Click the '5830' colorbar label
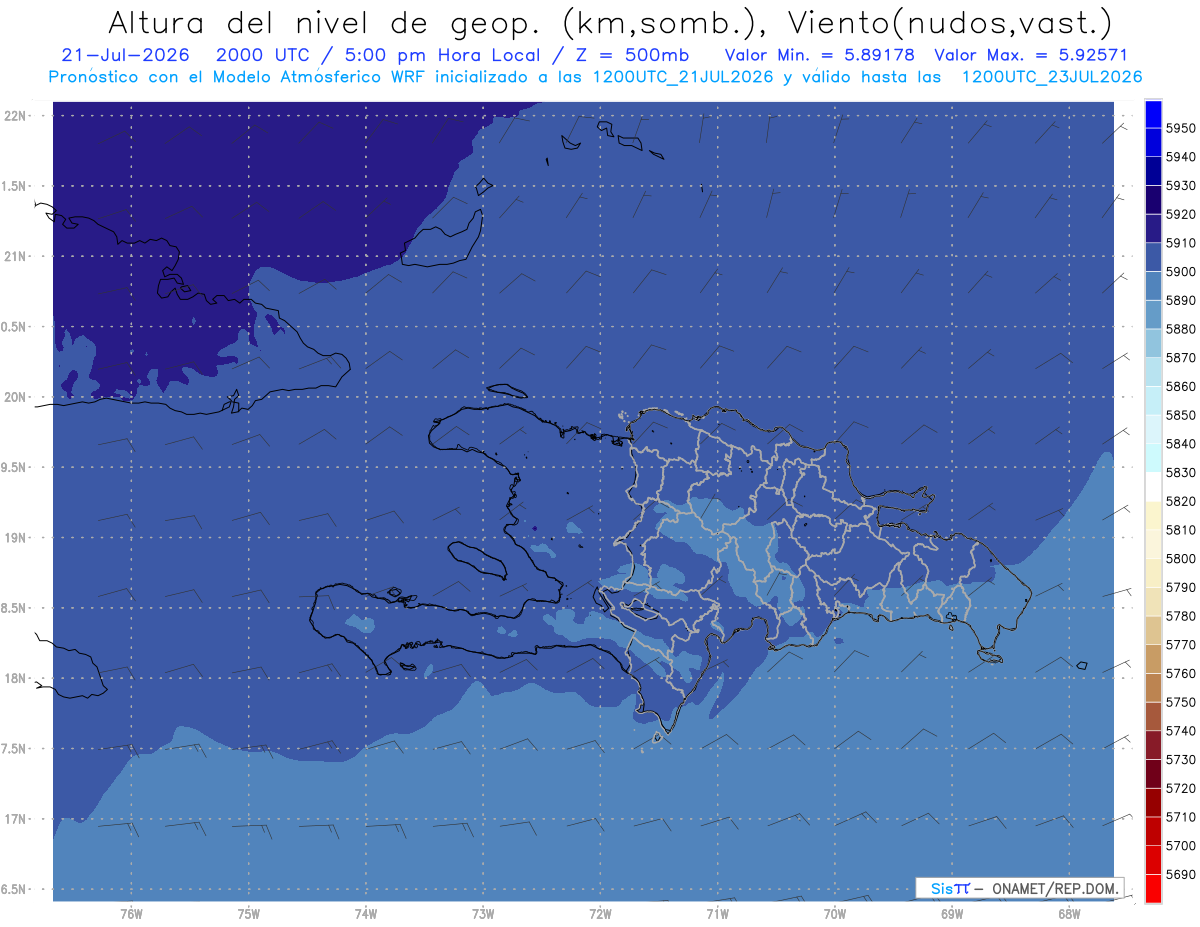This screenshot has height=927, width=1200. 1181,472
